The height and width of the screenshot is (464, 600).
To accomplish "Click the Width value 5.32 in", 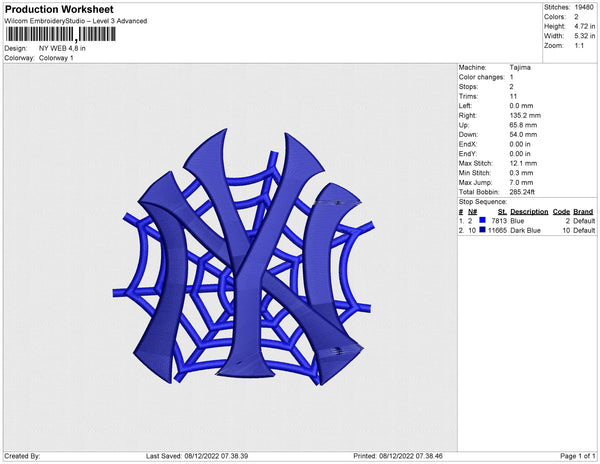I will point(584,36).
